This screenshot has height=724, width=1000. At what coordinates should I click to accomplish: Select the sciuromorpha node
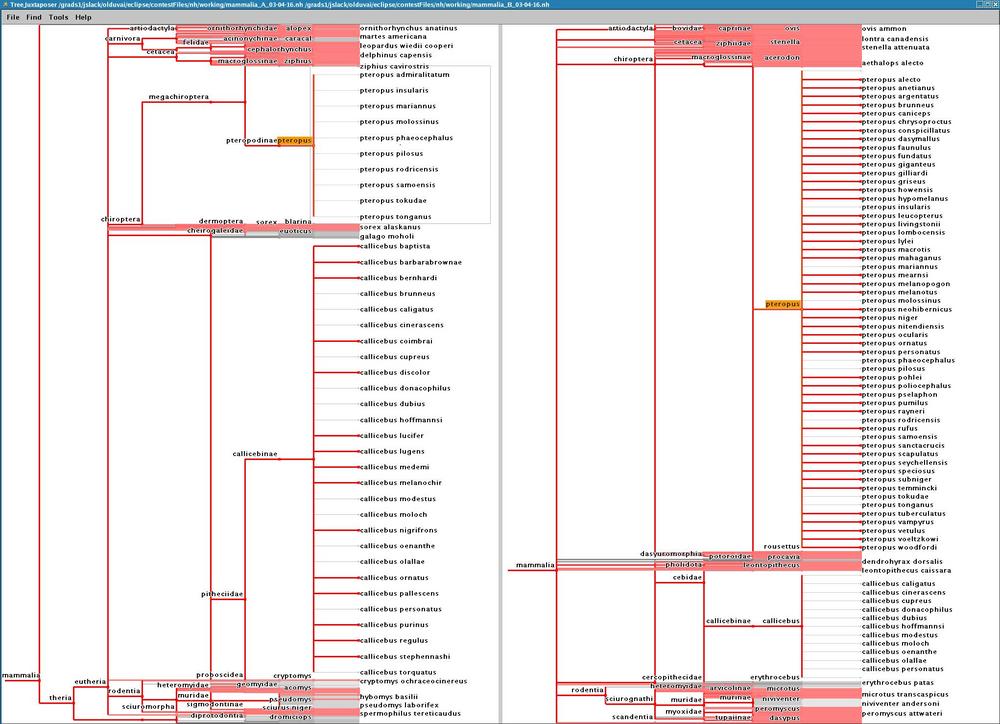tap(148, 707)
